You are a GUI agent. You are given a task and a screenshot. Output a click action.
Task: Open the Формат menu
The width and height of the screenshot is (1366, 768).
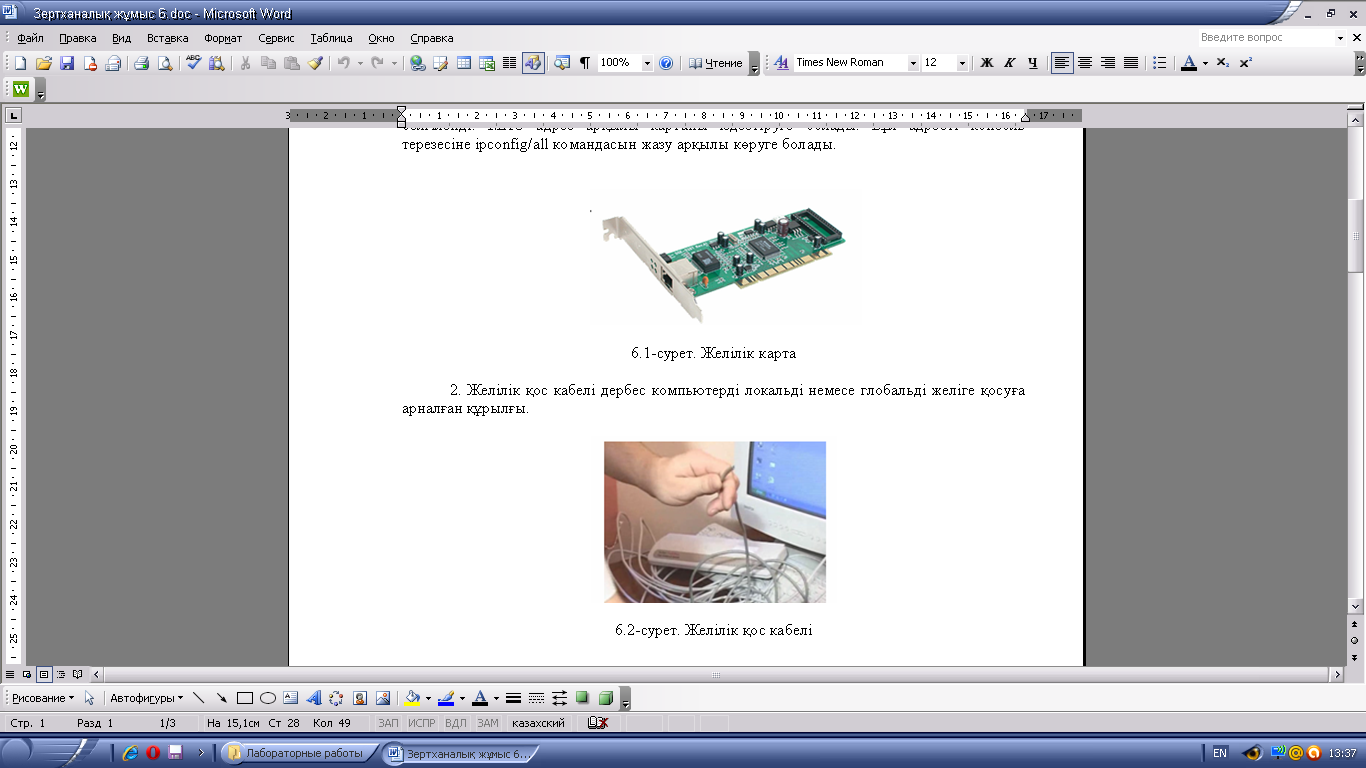point(223,38)
